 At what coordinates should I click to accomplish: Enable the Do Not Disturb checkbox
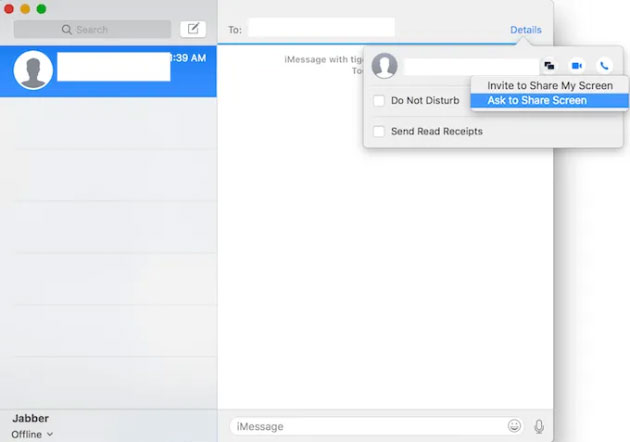[379, 100]
